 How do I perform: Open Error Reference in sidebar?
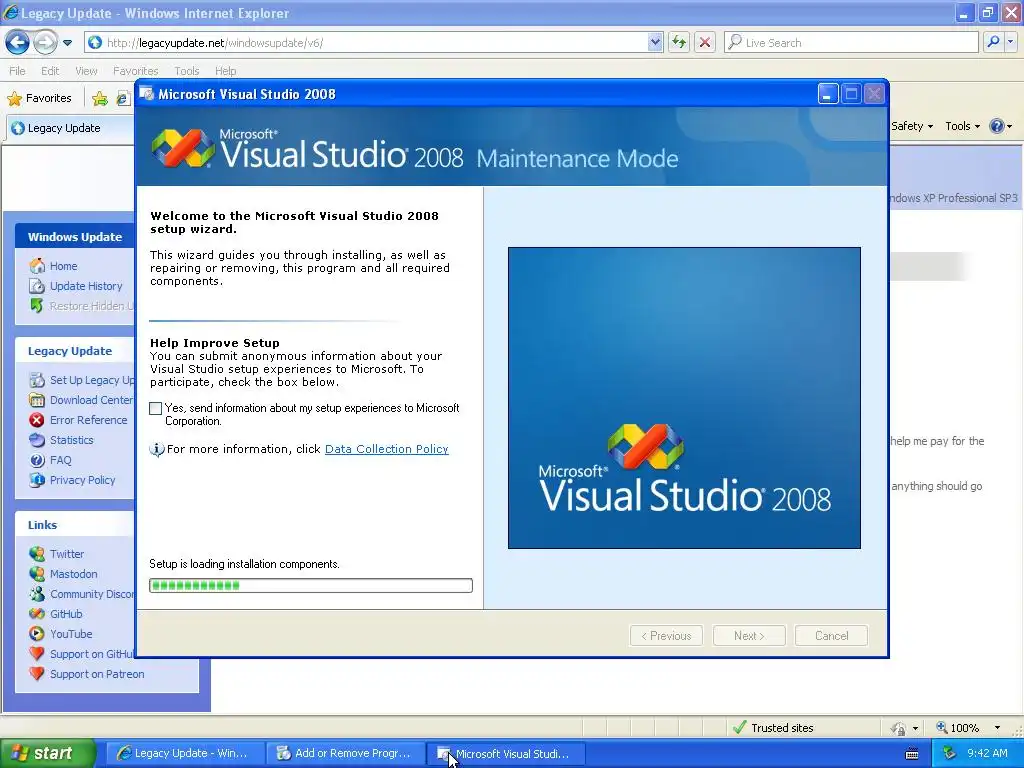point(89,421)
